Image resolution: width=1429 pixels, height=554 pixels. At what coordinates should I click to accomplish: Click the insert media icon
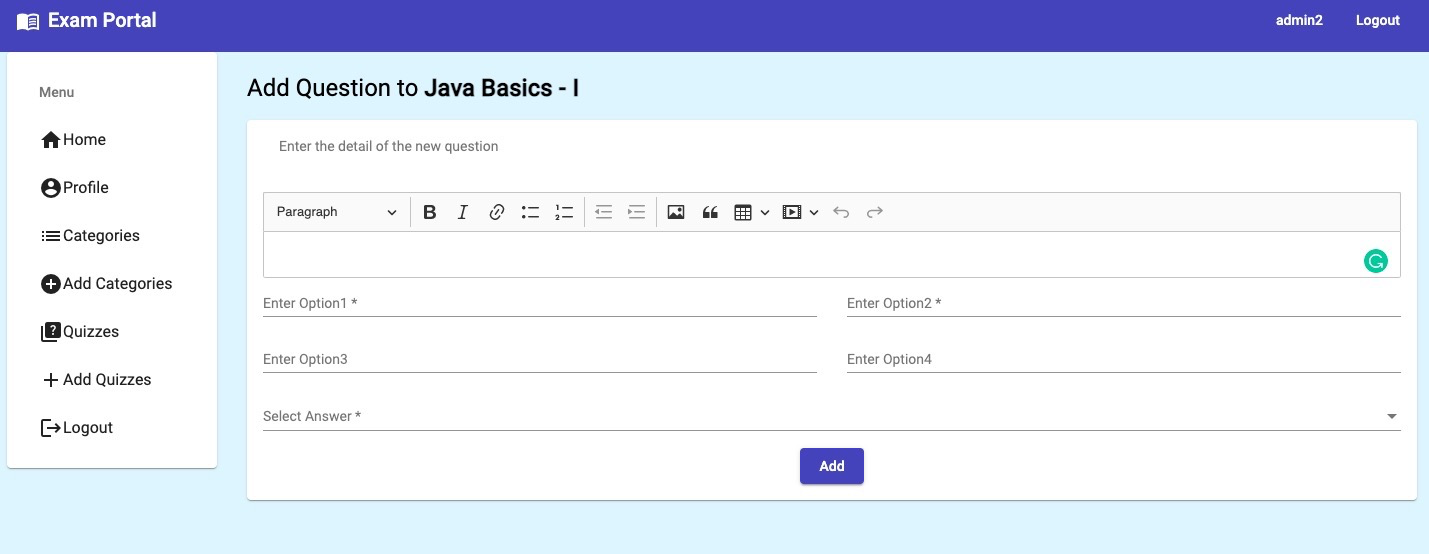[792, 212]
